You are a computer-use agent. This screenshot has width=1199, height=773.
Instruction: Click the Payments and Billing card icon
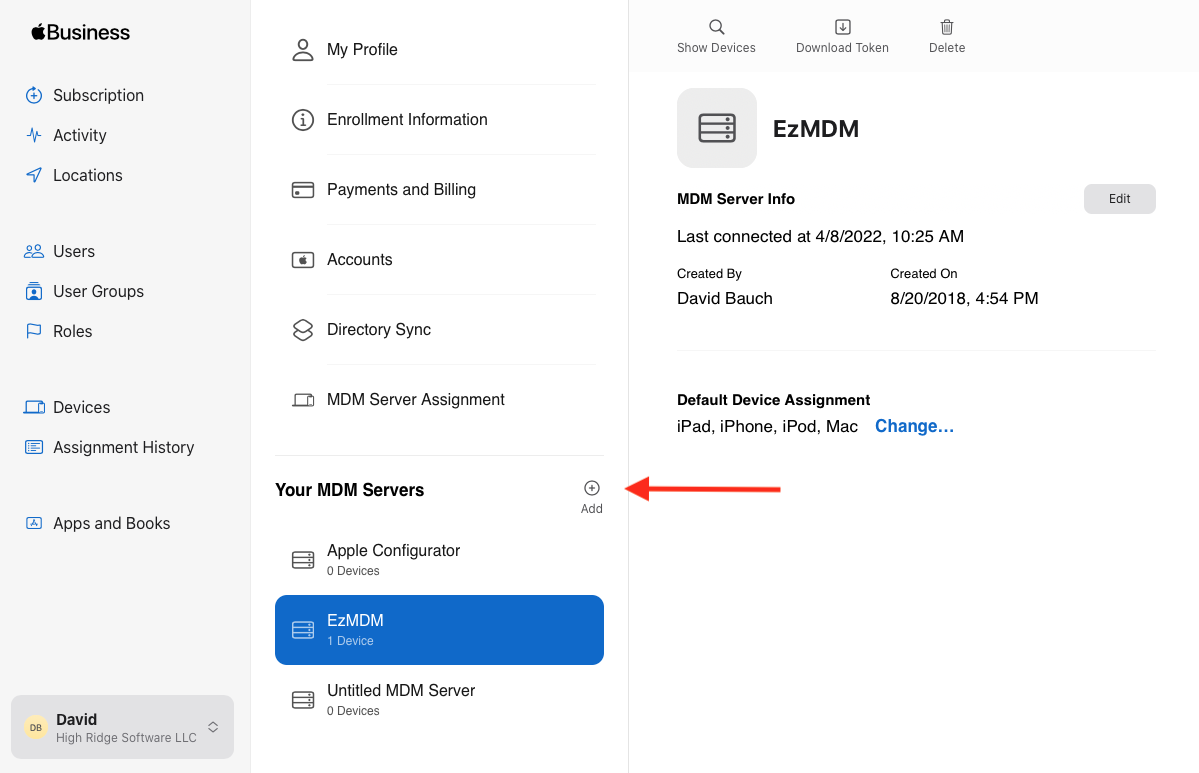303,190
